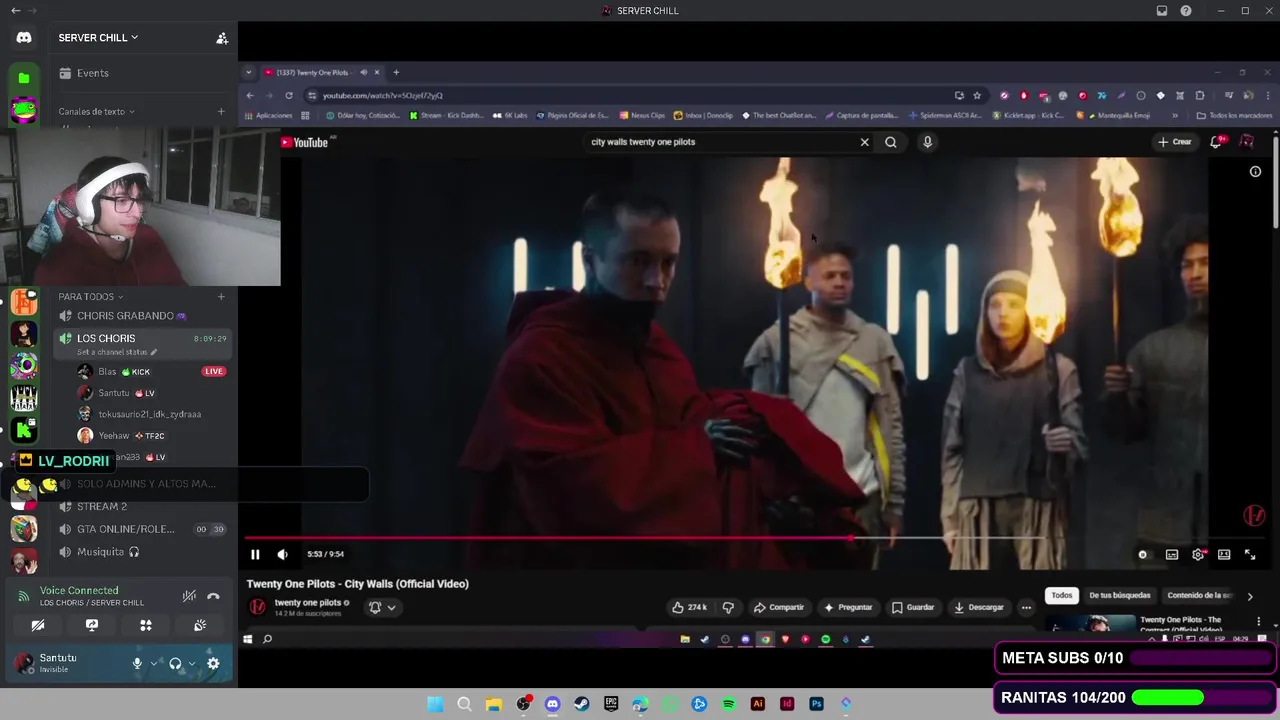Screen dimensions: 1280x720
Task: Toggle subtitles on the YouTube player
Action: tap(1172, 555)
